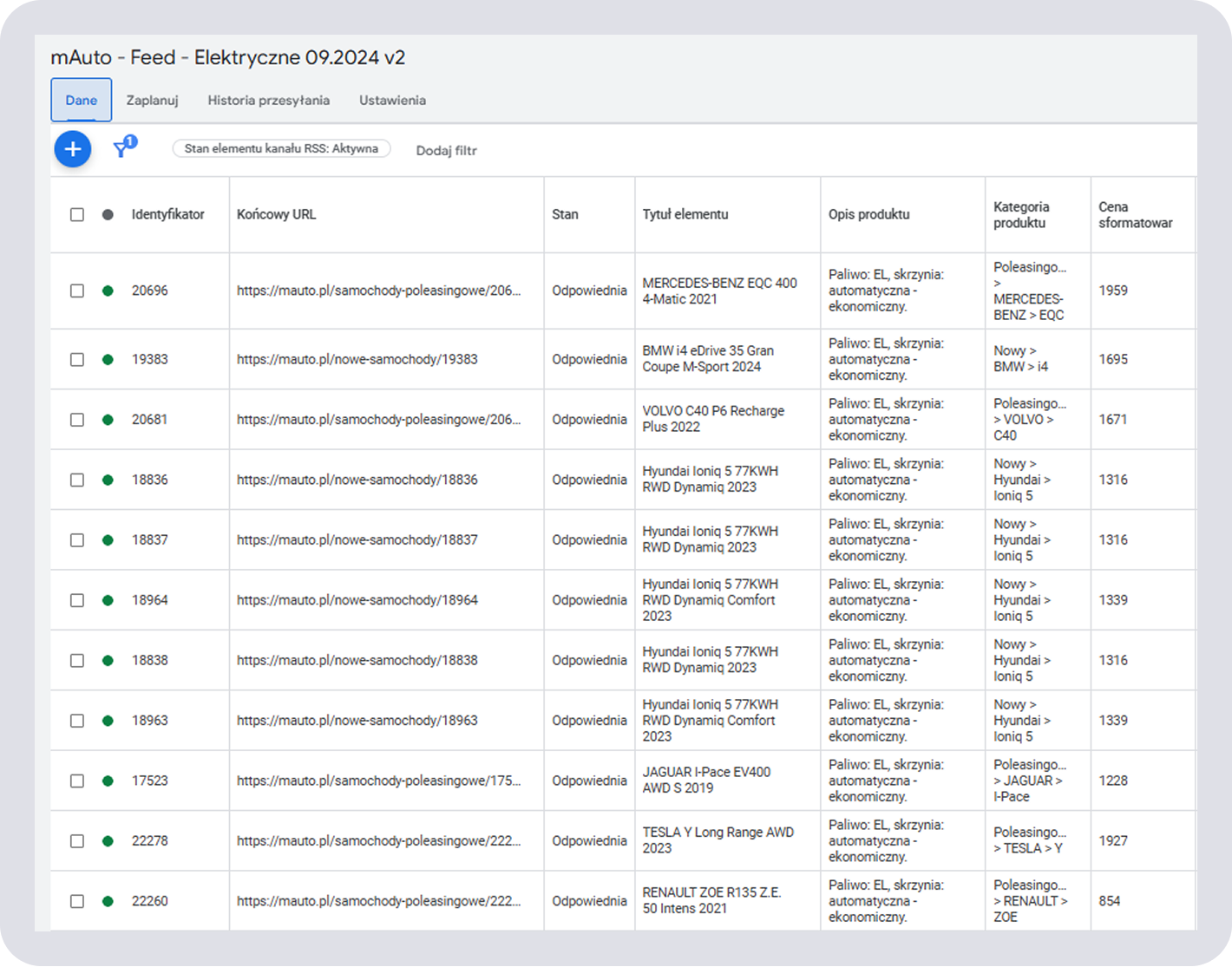Screen dimensions: 1232x967
Task: Click the gray status dot in header
Action: [x=108, y=215]
